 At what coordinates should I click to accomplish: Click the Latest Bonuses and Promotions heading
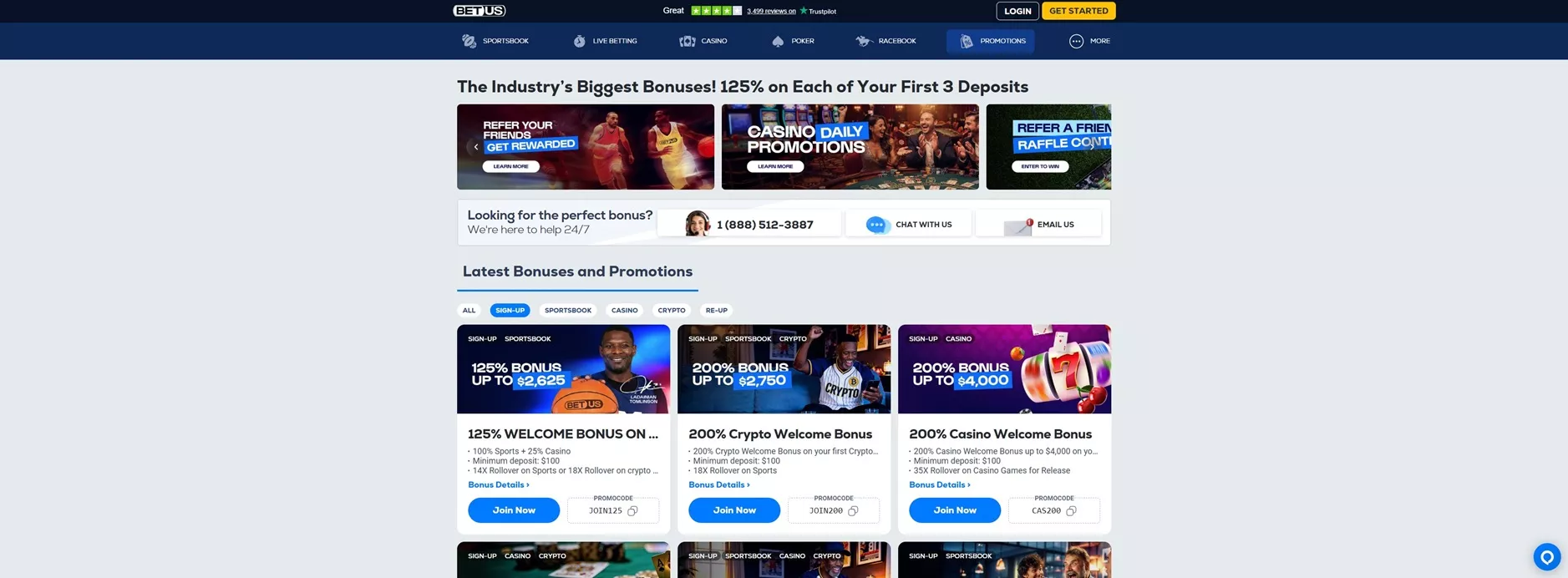577,271
